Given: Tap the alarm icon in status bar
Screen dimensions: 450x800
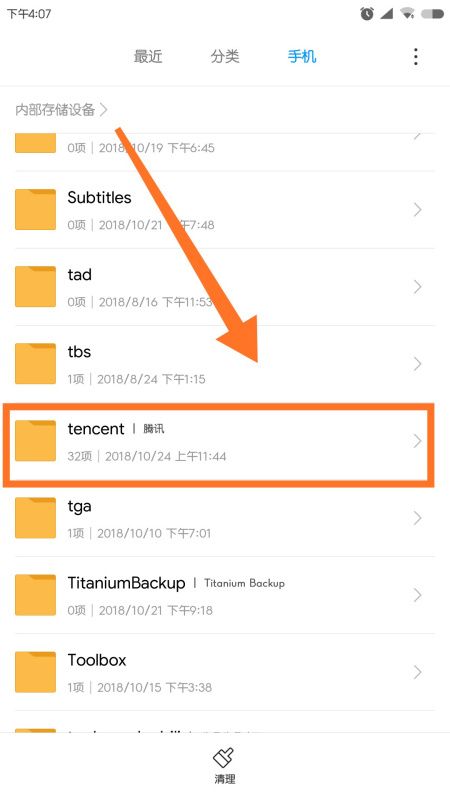Looking at the screenshot, I should point(366,14).
